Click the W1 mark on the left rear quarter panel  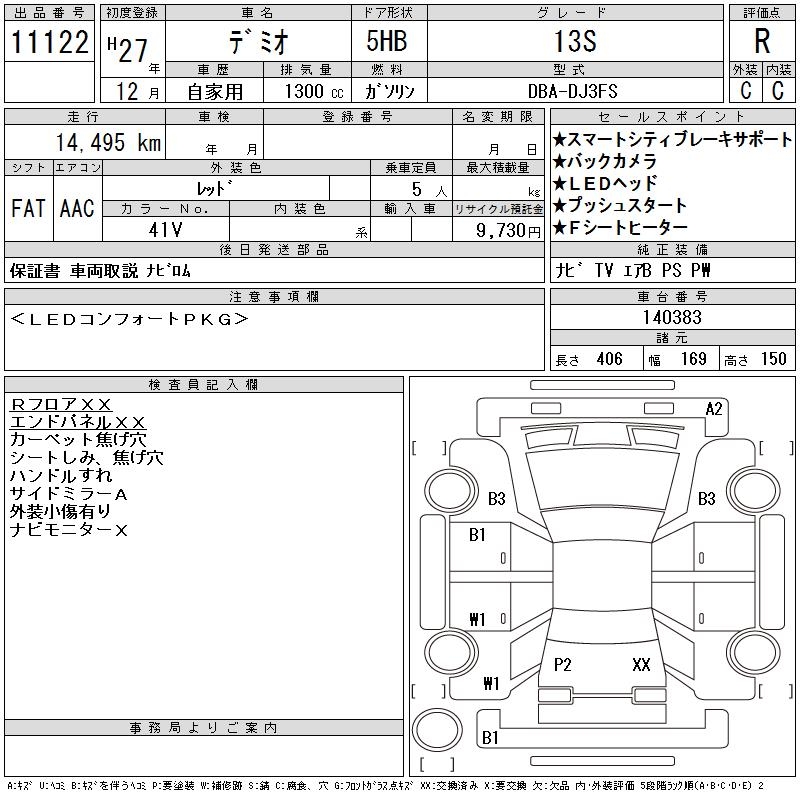[491, 684]
